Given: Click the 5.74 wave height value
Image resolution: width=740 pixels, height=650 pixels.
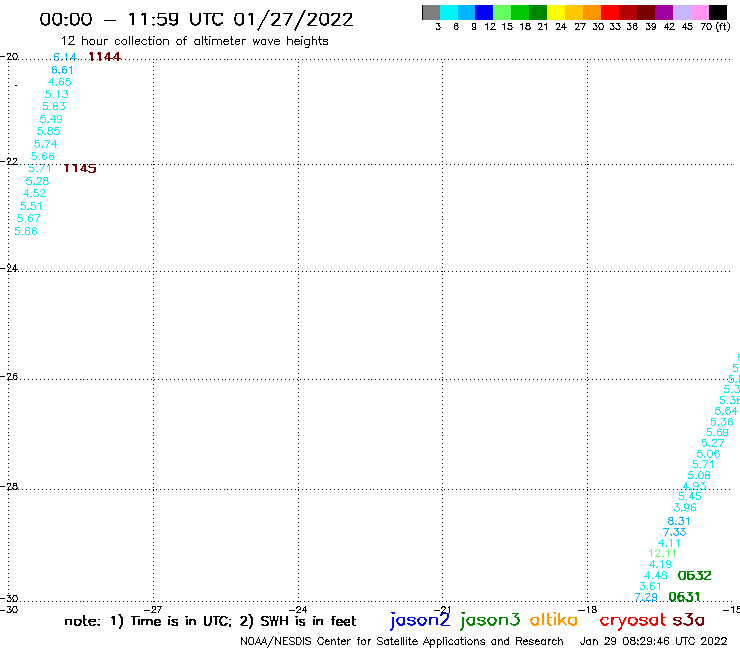Looking at the screenshot, I should tap(45, 144).
